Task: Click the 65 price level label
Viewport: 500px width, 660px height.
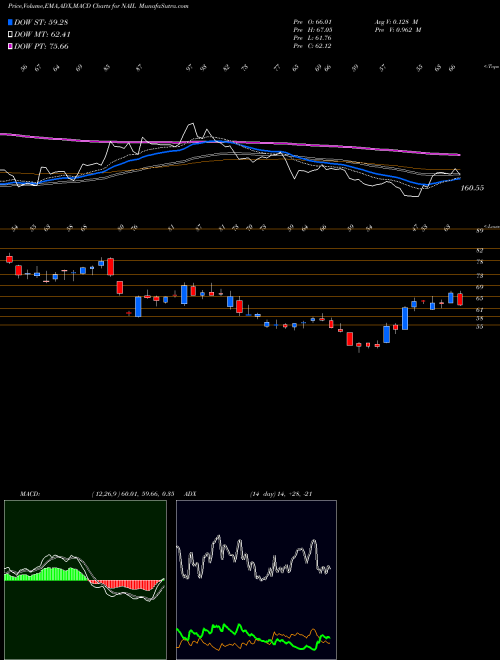Action: pos(480,298)
